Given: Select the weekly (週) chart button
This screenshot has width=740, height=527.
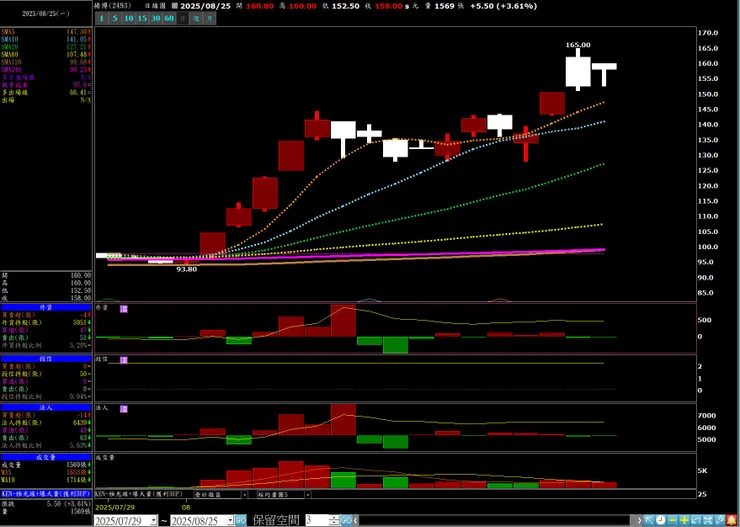Looking at the screenshot, I should coord(196,19).
